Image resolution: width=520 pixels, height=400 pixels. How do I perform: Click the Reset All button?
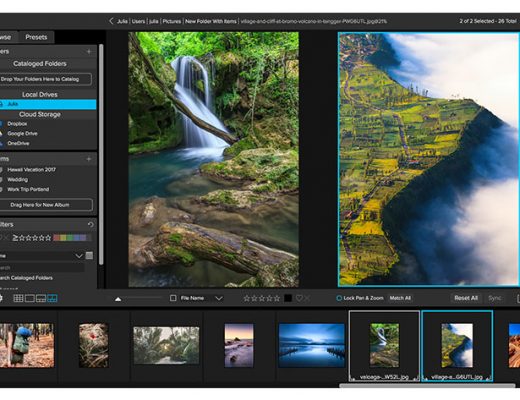tap(466, 298)
